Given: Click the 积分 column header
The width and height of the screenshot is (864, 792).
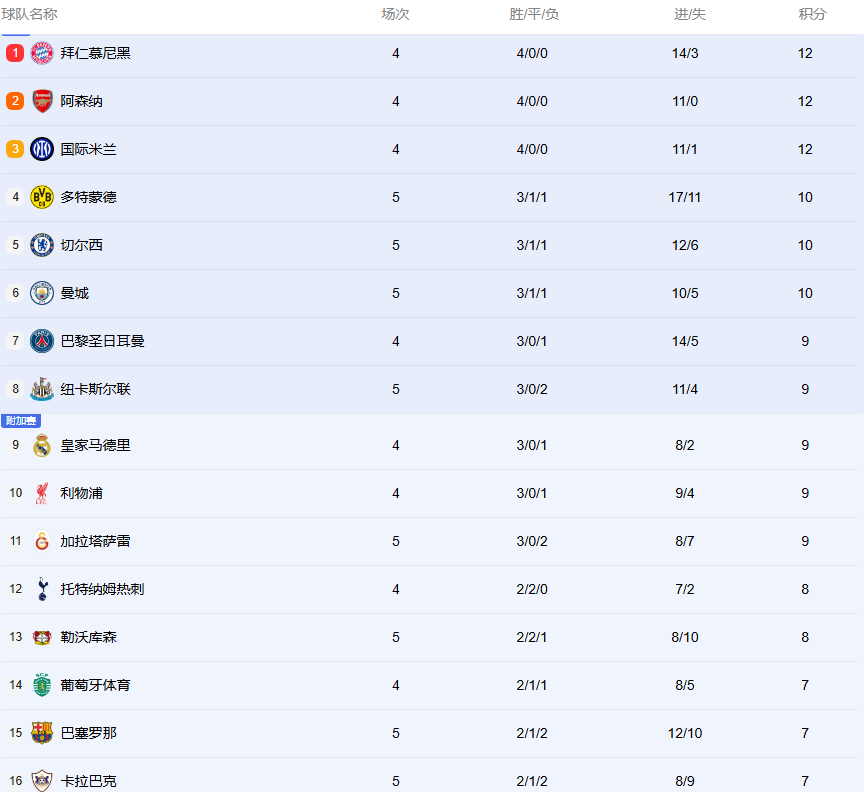Looking at the screenshot, I should pos(812,14).
